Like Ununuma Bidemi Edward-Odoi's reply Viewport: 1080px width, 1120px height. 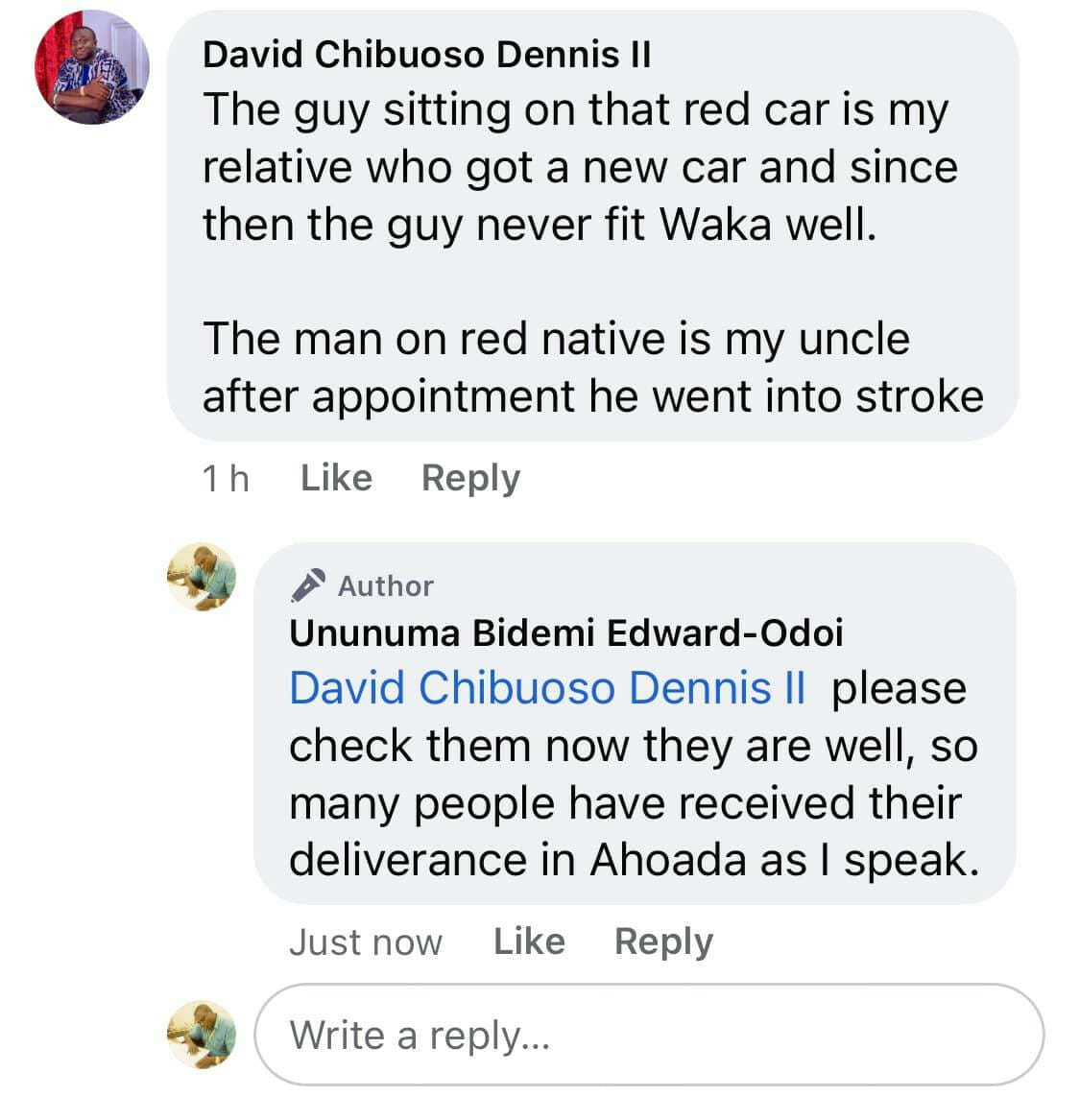pyautogui.click(x=529, y=941)
